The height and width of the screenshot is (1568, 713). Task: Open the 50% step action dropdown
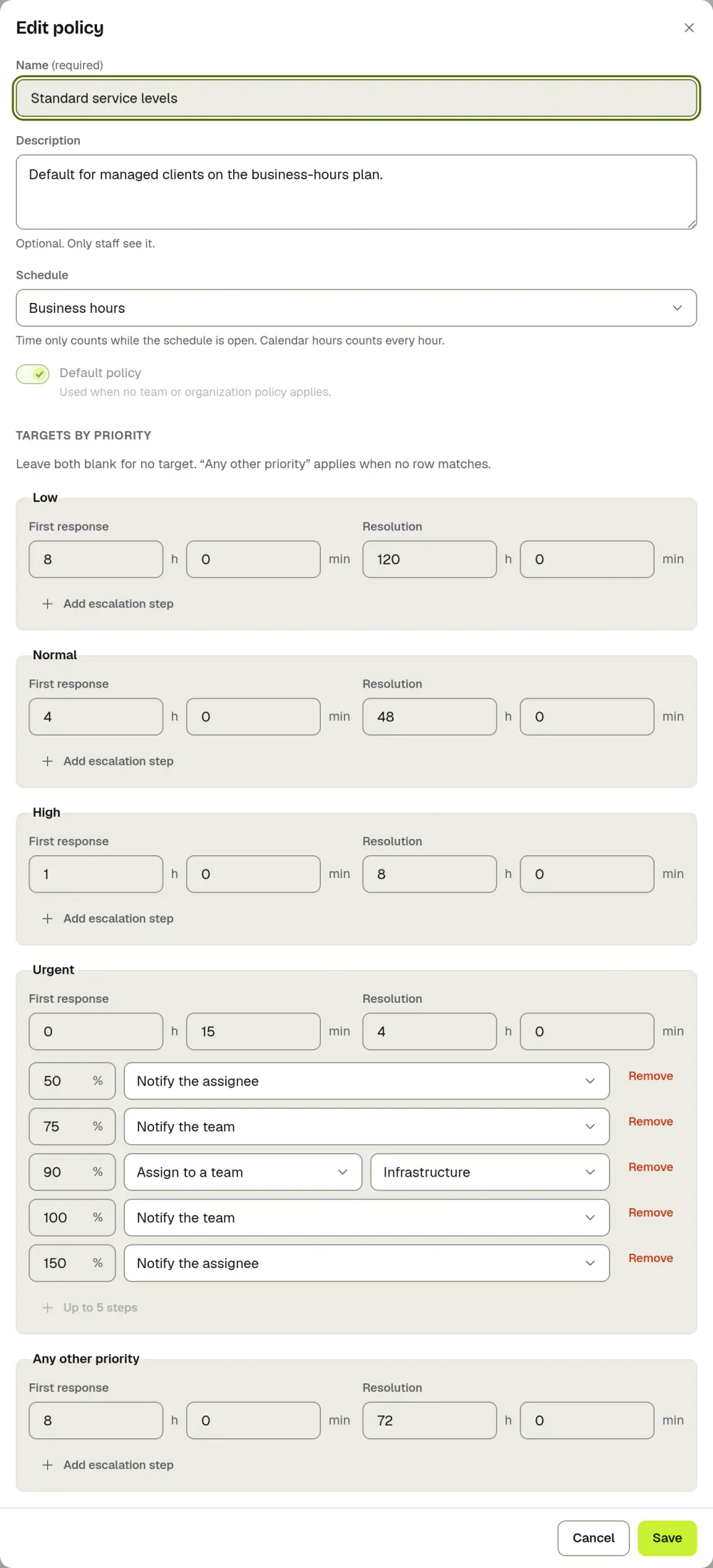366,1081
